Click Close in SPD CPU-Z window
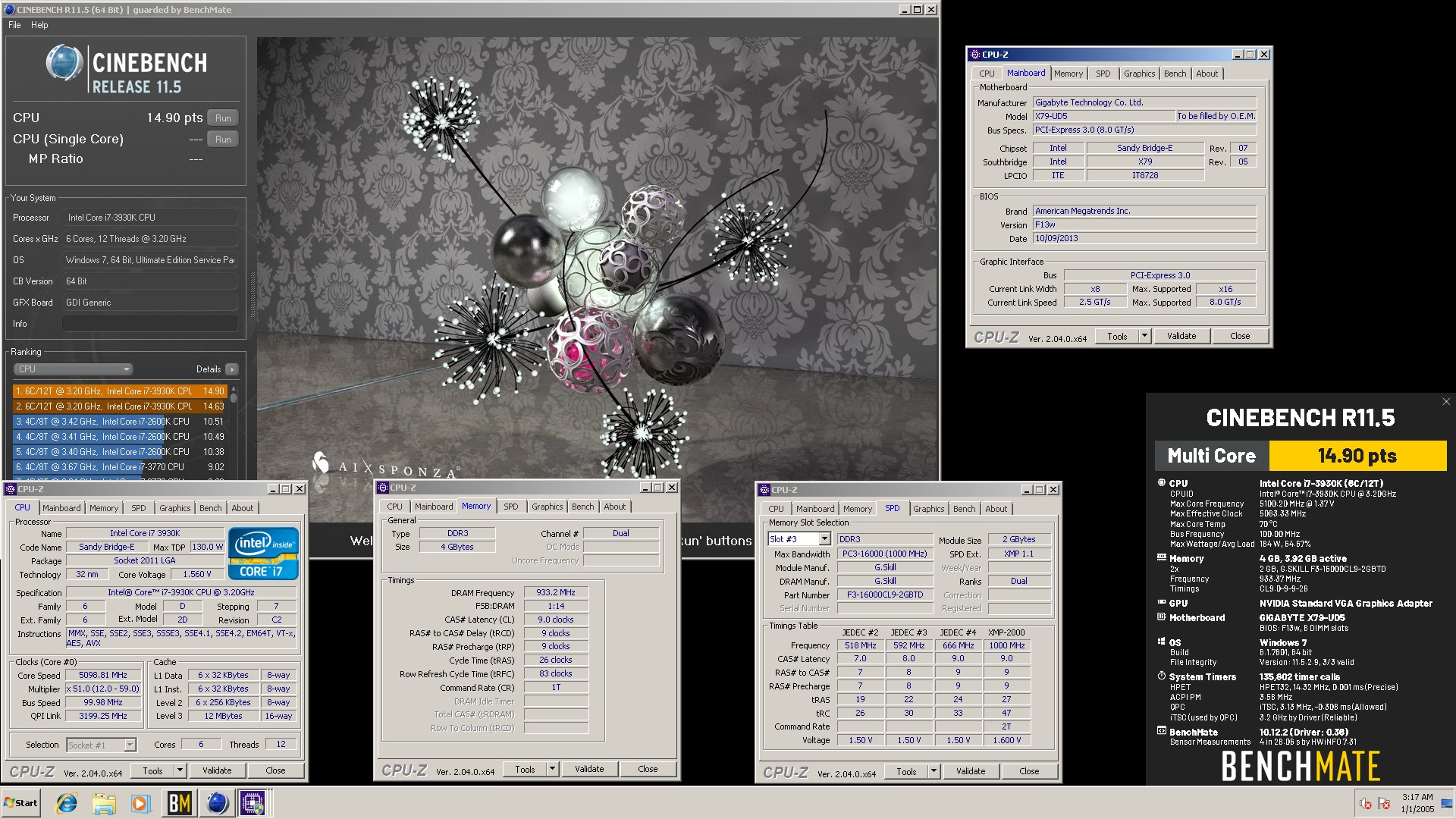Image resolution: width=1456 pixels, height=819 pixels. 1029,771
